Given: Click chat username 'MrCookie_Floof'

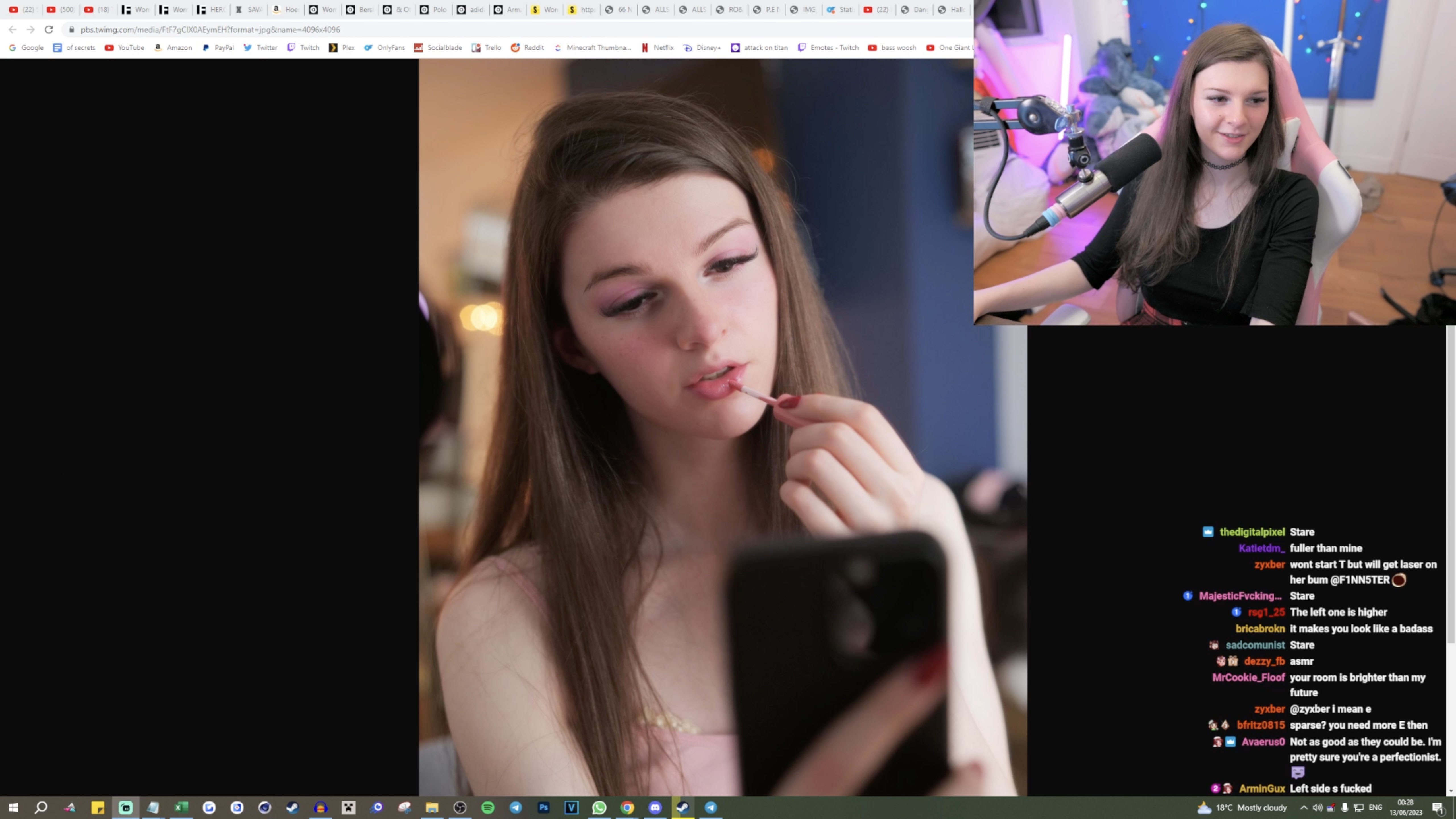Looking at the screenshot, I should coord(1248,677).
